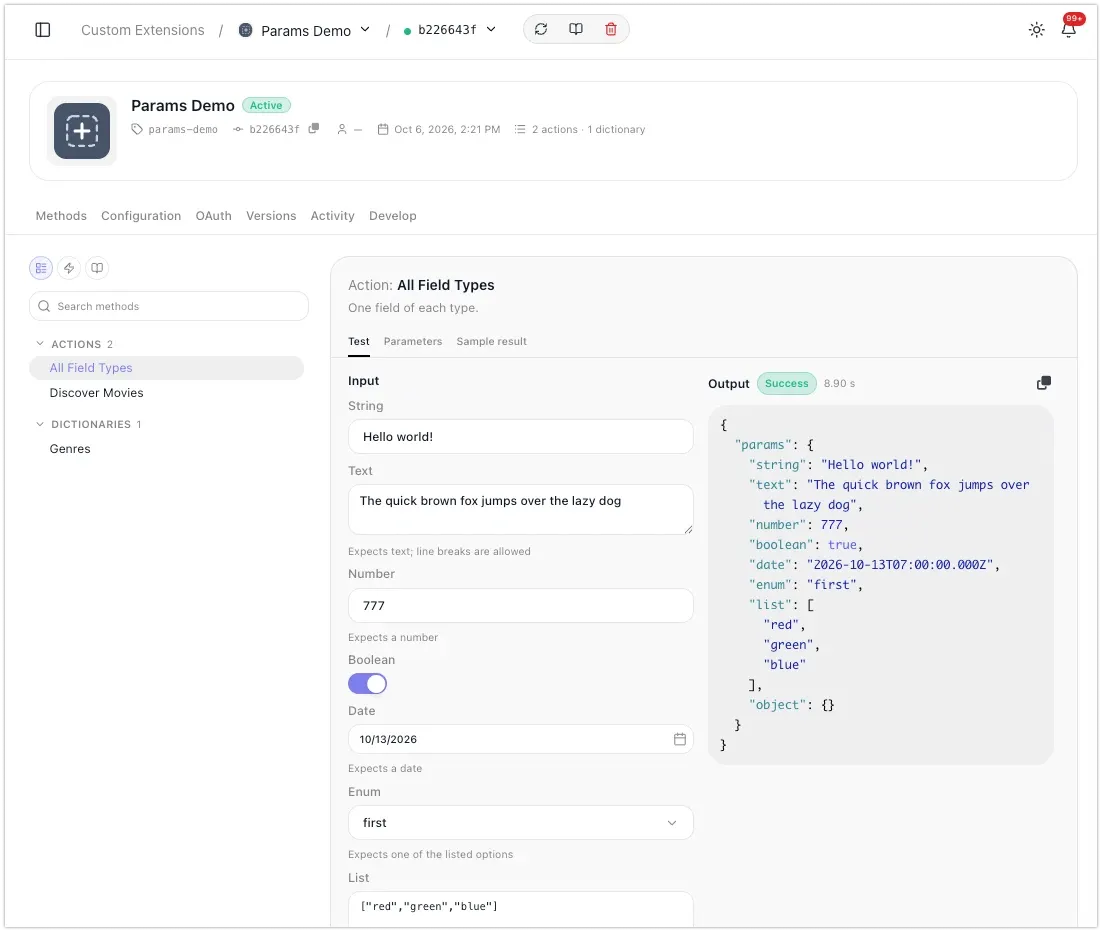
Task: Select the Test sub-tab
Action: coord(358,342)
